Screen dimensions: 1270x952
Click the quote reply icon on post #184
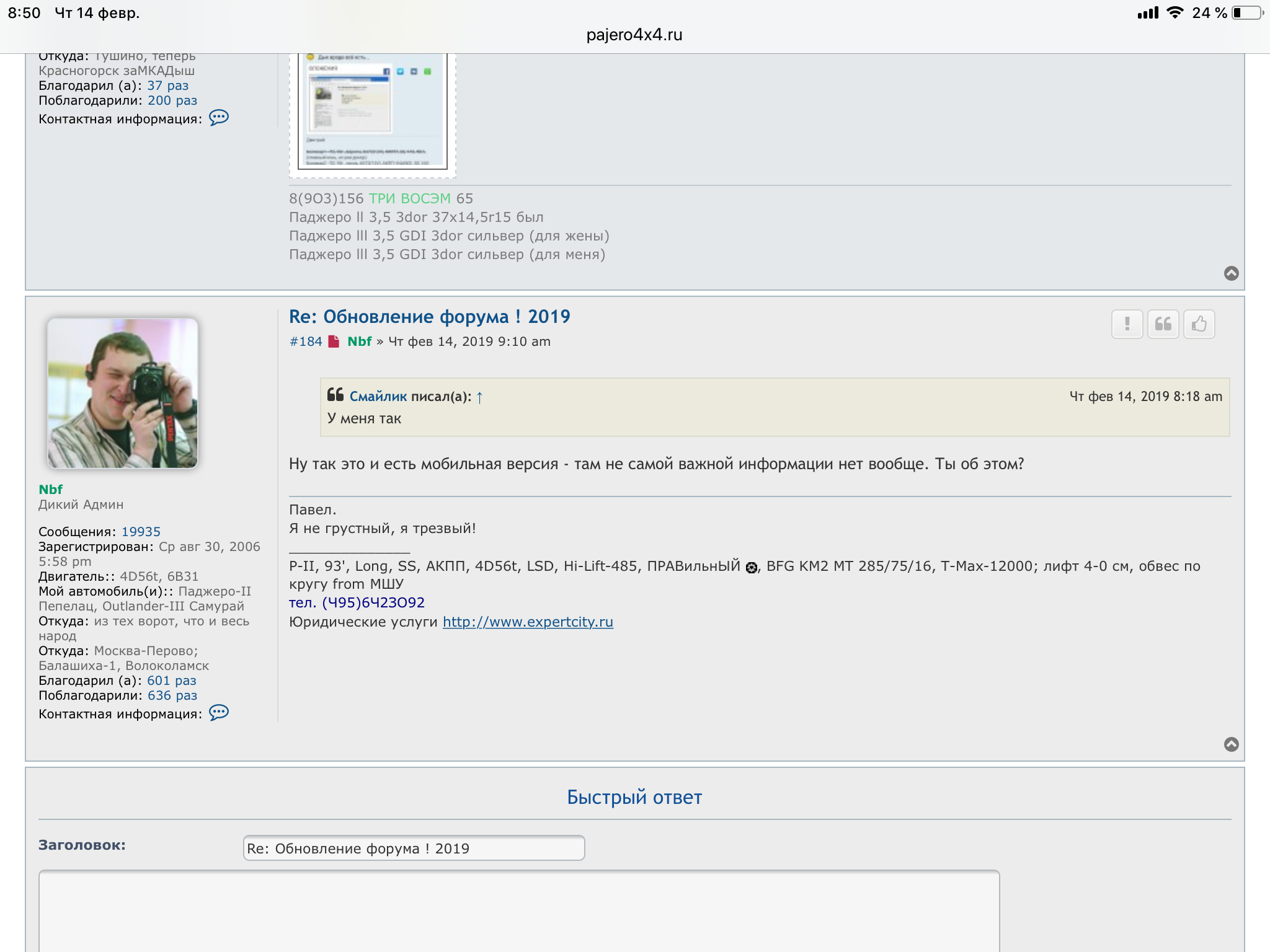pyautogui.click(x=1163, y=324)
